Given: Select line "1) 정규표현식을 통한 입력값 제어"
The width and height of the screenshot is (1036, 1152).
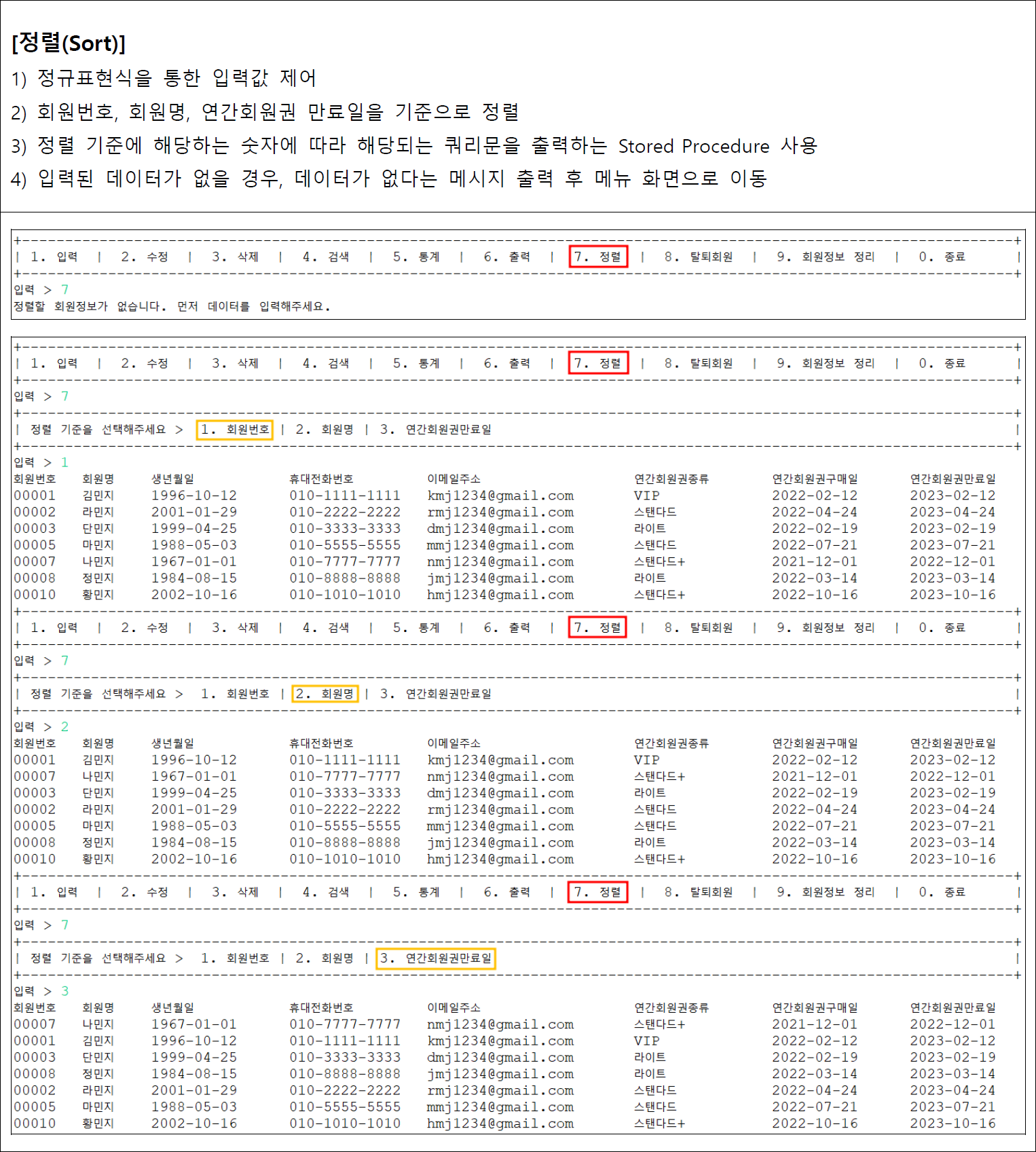Looking at the screenshot, I should pos(164,78).
